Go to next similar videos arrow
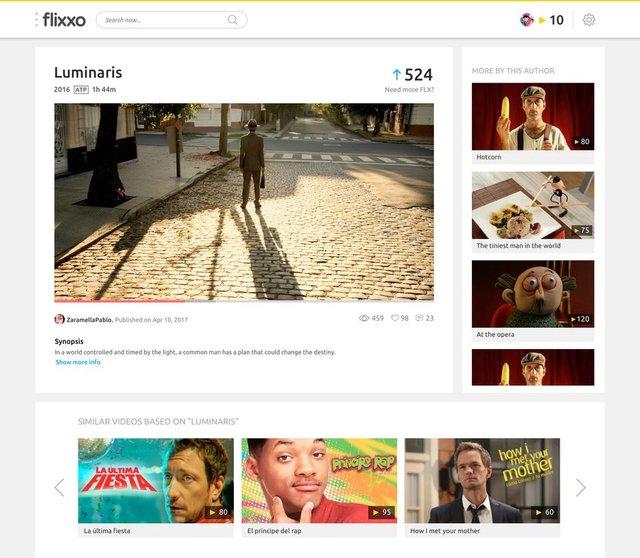 pyautogui.click(x=580, y=487)
